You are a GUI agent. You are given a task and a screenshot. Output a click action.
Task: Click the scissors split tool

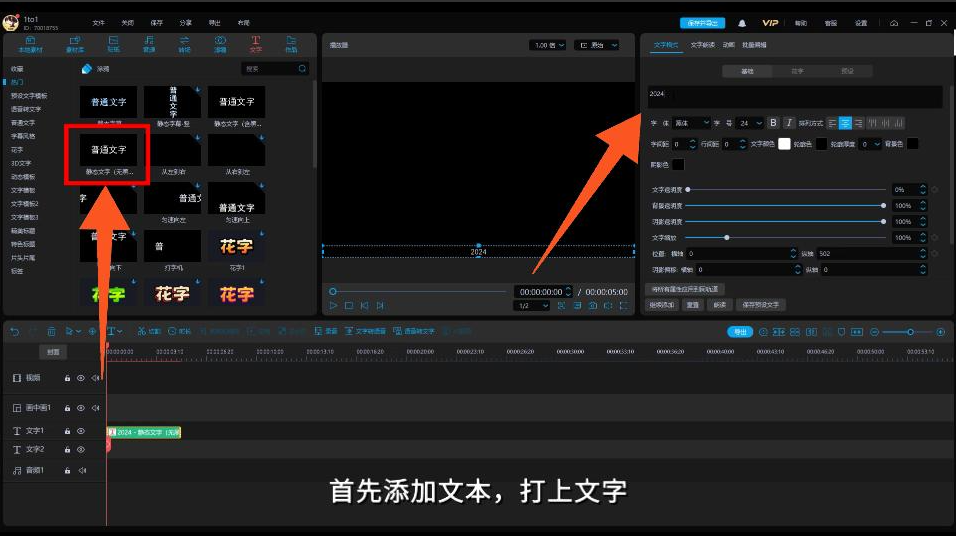(148, 331)
